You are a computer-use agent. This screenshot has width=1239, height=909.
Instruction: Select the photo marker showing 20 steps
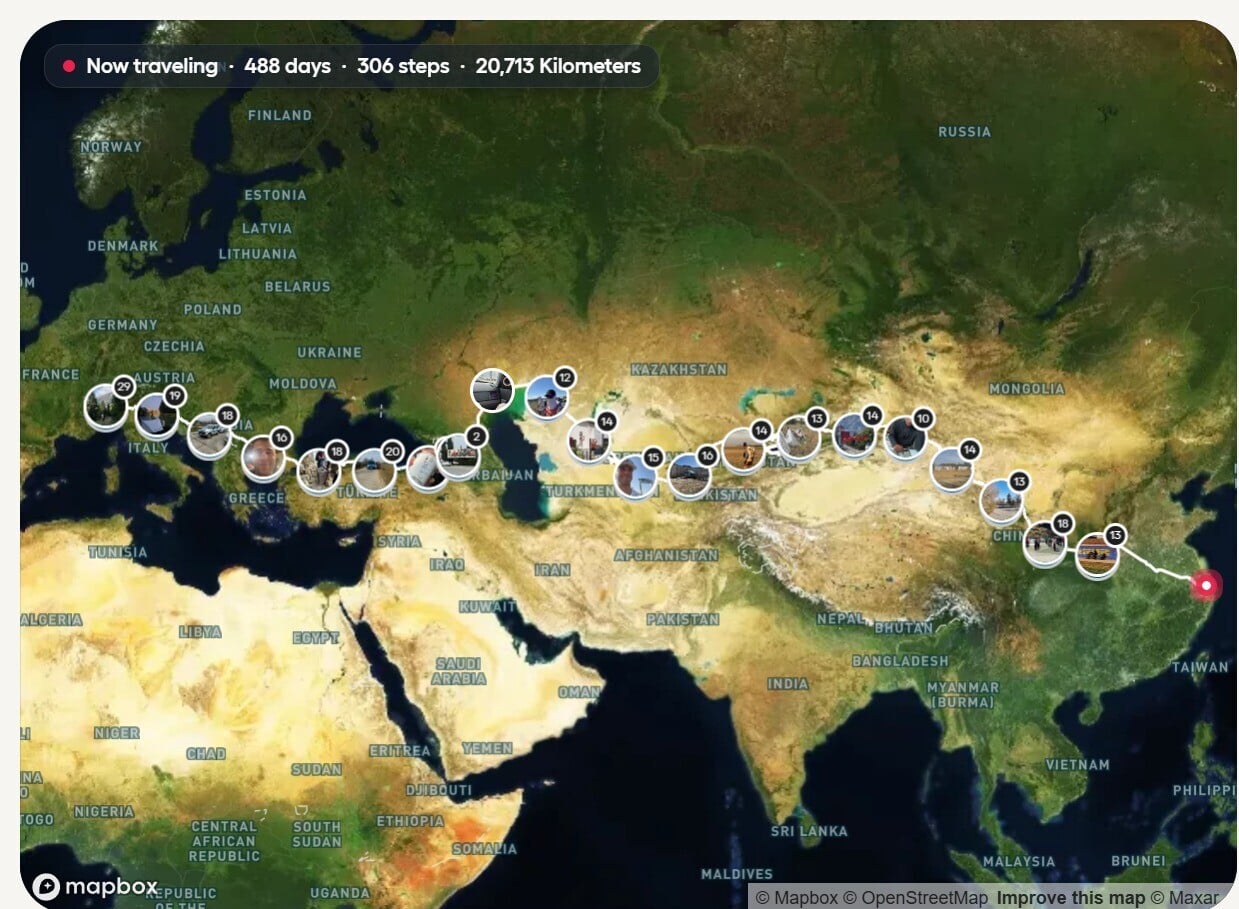click(x=374, y=471)
